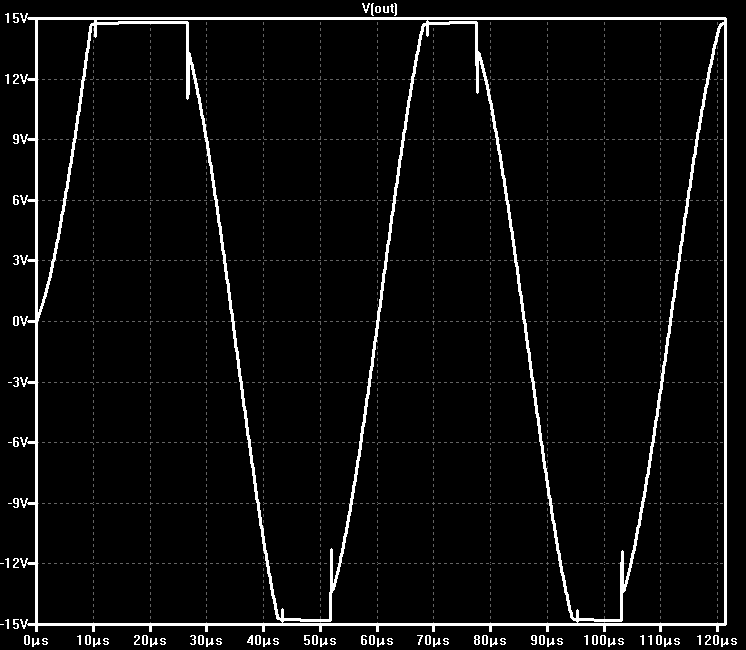Click the 80µs time axis label
This screenshot has height=650, width=746.
coord(490,640)
